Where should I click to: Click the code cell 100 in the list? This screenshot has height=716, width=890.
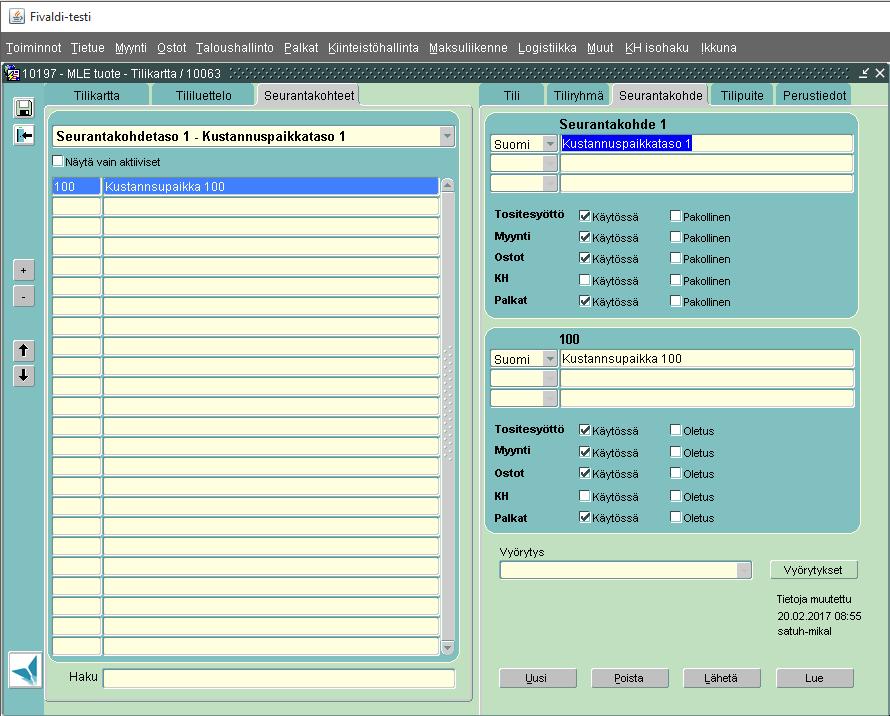(77, 186)
